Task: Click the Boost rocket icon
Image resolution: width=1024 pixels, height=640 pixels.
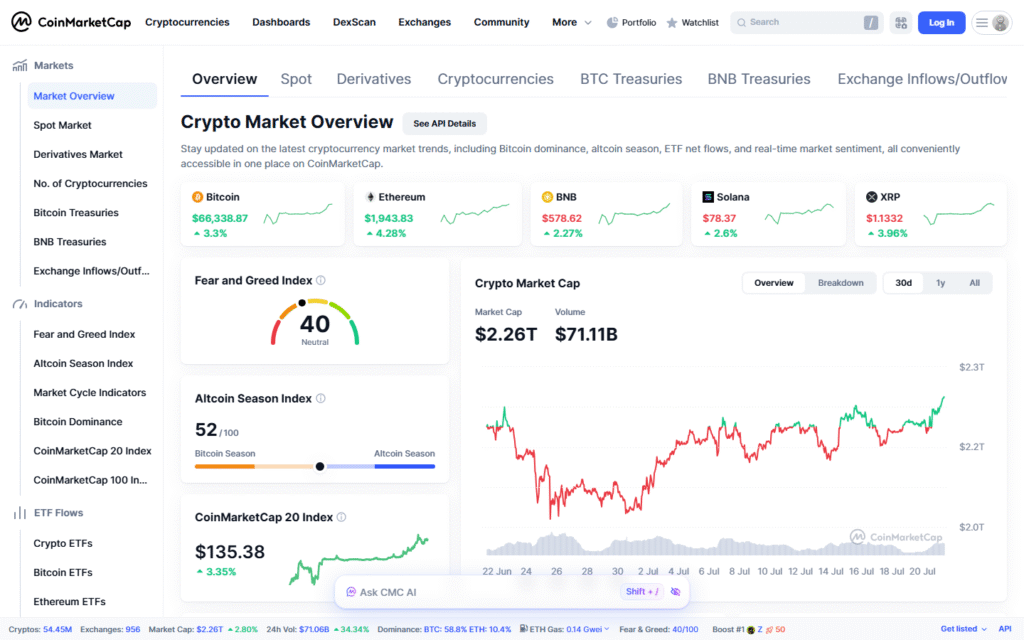Action: pyautogui.click(x=769, y=630)
